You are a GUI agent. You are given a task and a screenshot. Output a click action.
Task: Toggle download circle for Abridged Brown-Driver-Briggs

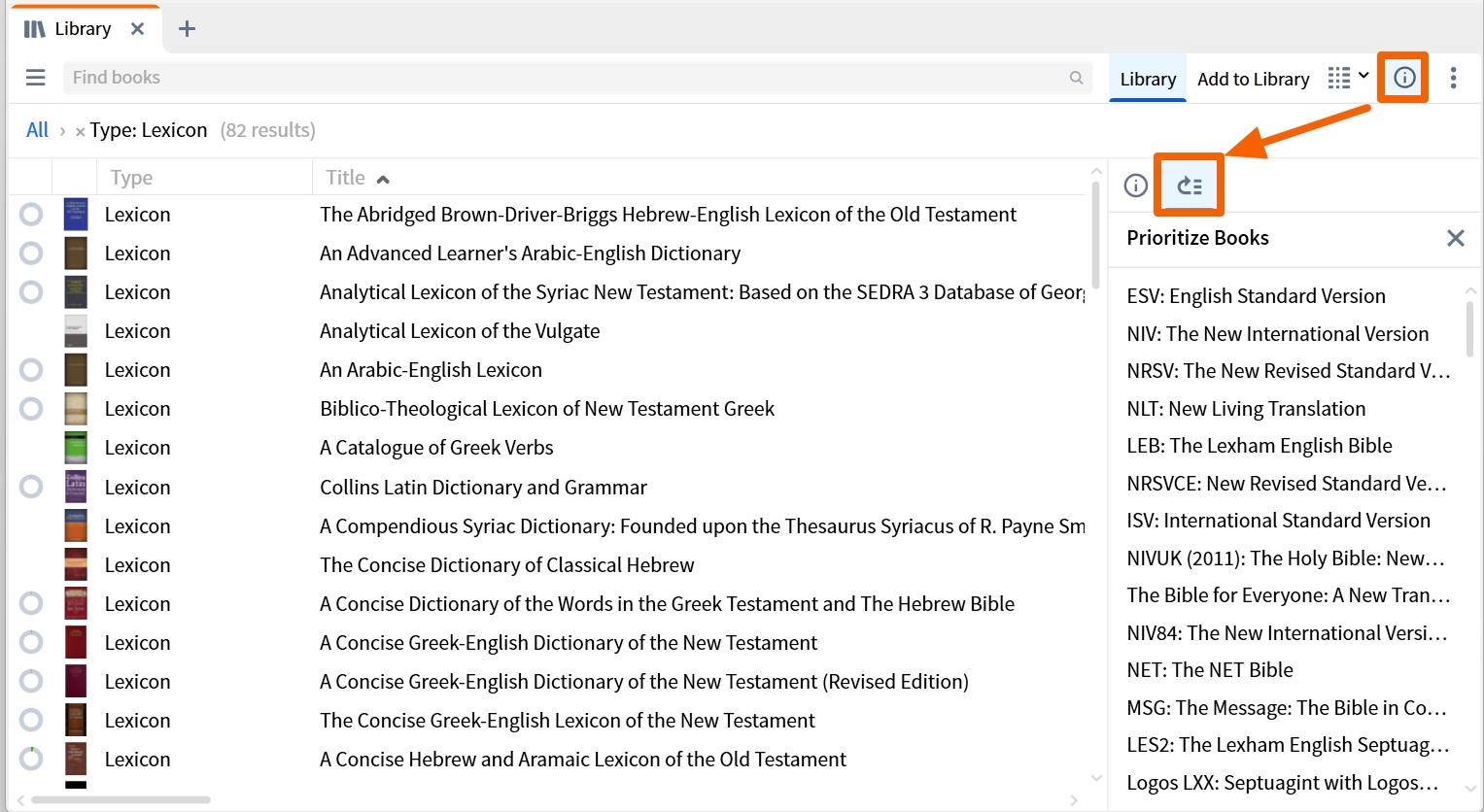[x=31, y=215]
